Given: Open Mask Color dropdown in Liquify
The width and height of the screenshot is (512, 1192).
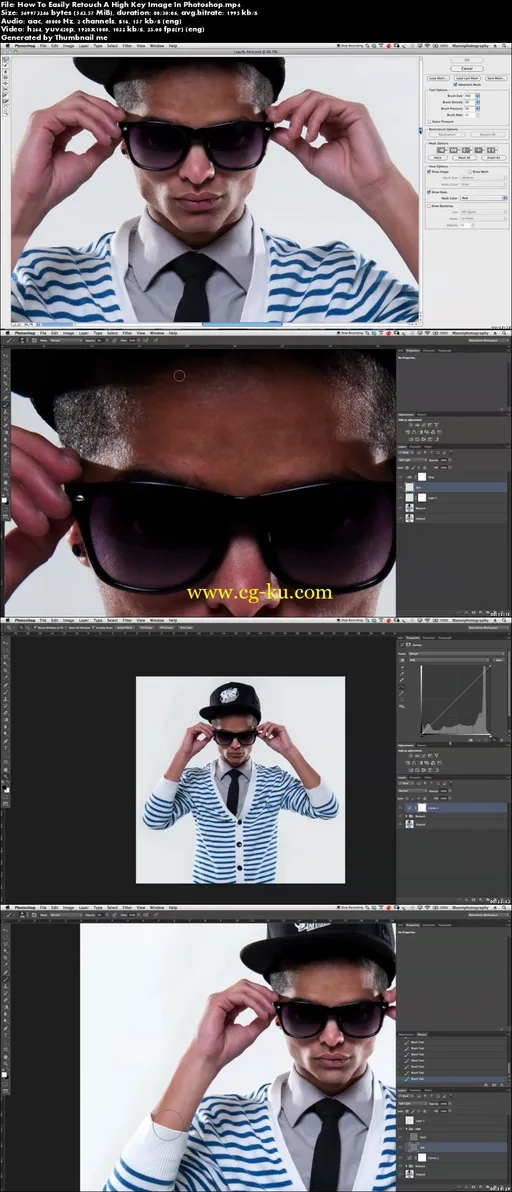Looking at the screenshot, I should (484, 198).
